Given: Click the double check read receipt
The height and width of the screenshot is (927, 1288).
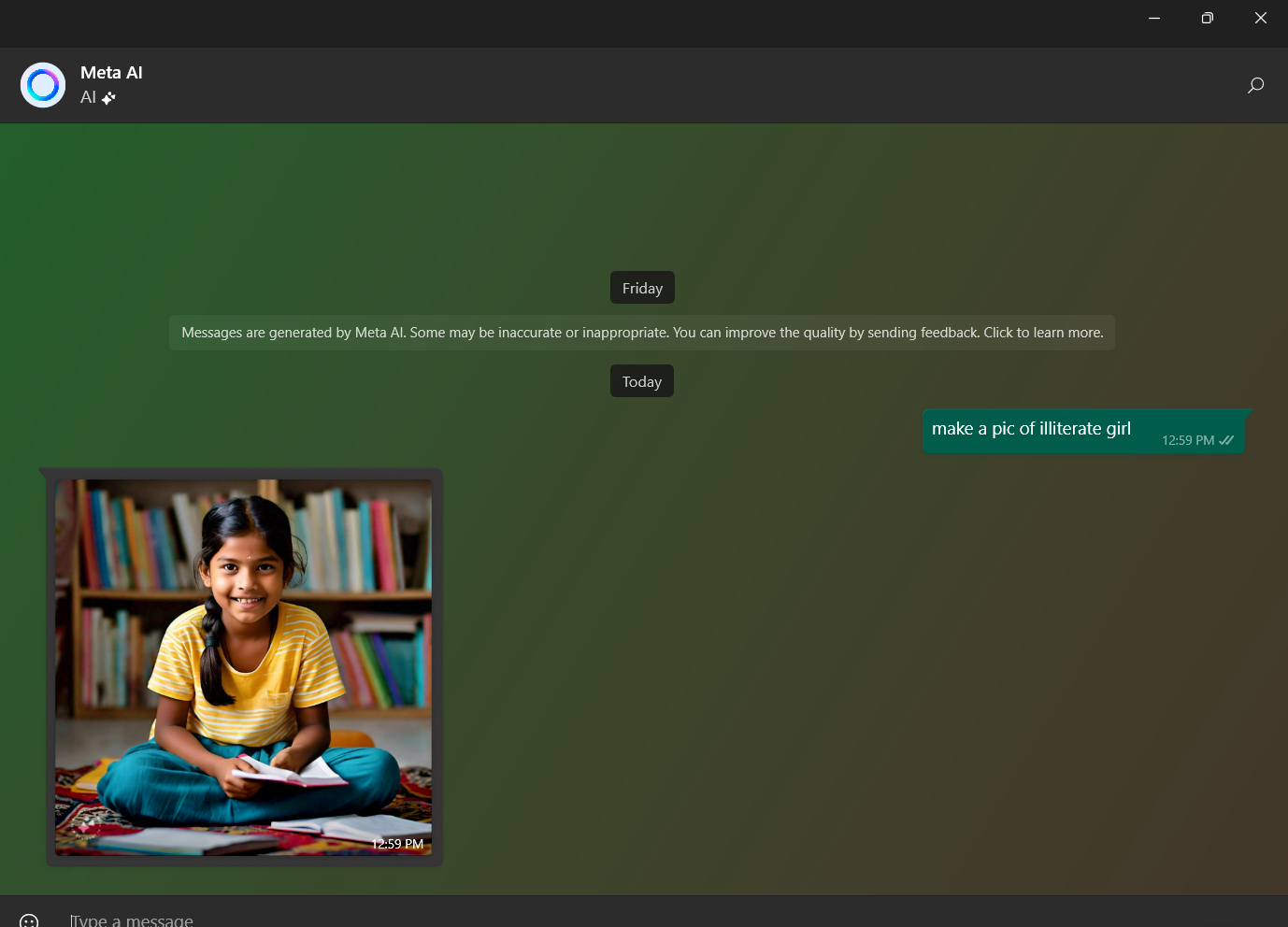Looking at the screenshot, I should pos(1226,440).
